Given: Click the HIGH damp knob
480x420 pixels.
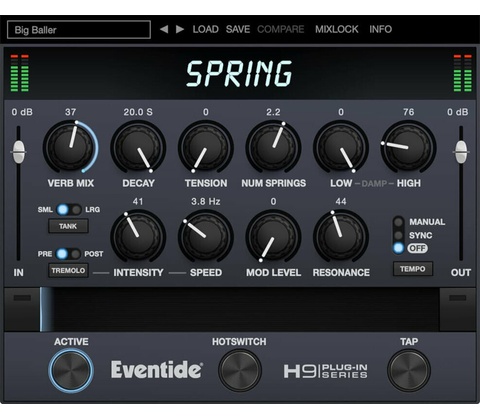Looking at the screenshot, I should (408, 147).
